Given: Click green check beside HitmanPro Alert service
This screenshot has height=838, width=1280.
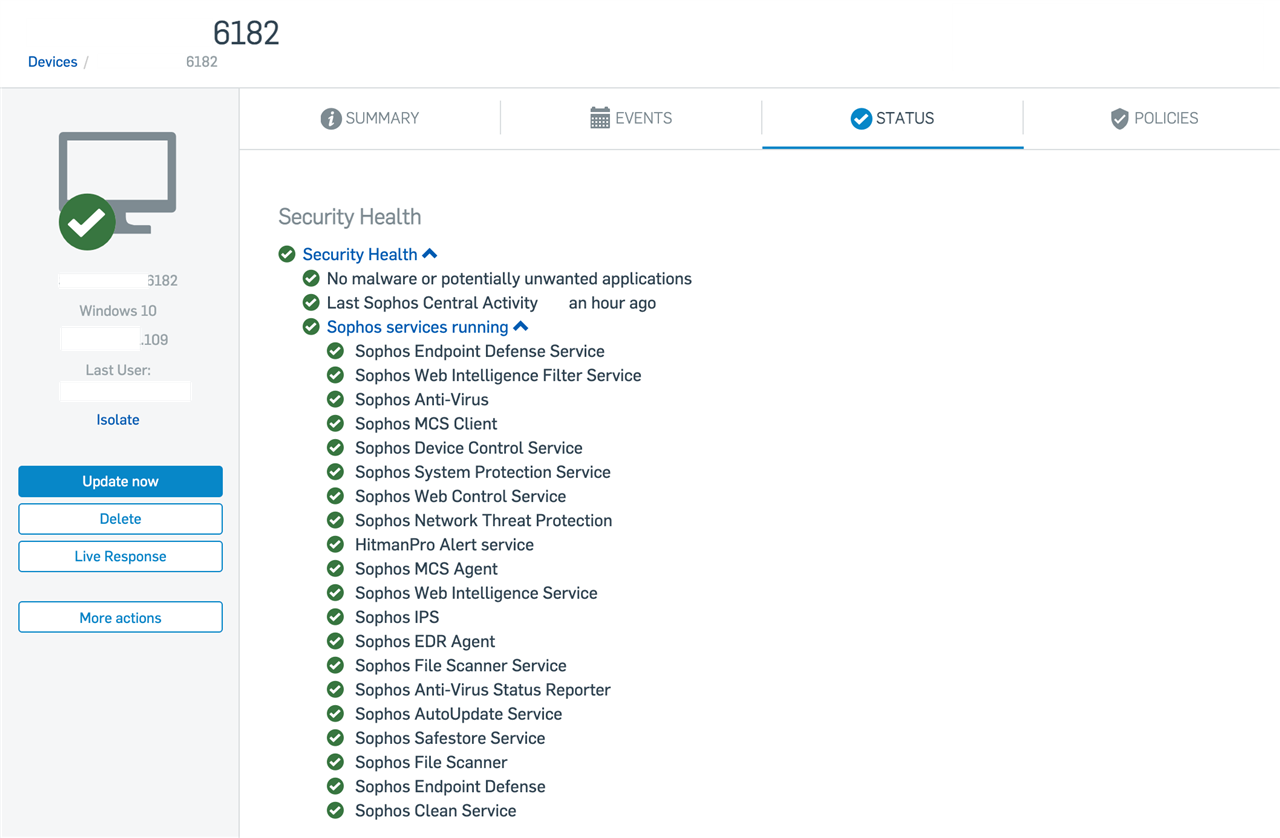Looking at the screenshot, I should tap(336, 545).
